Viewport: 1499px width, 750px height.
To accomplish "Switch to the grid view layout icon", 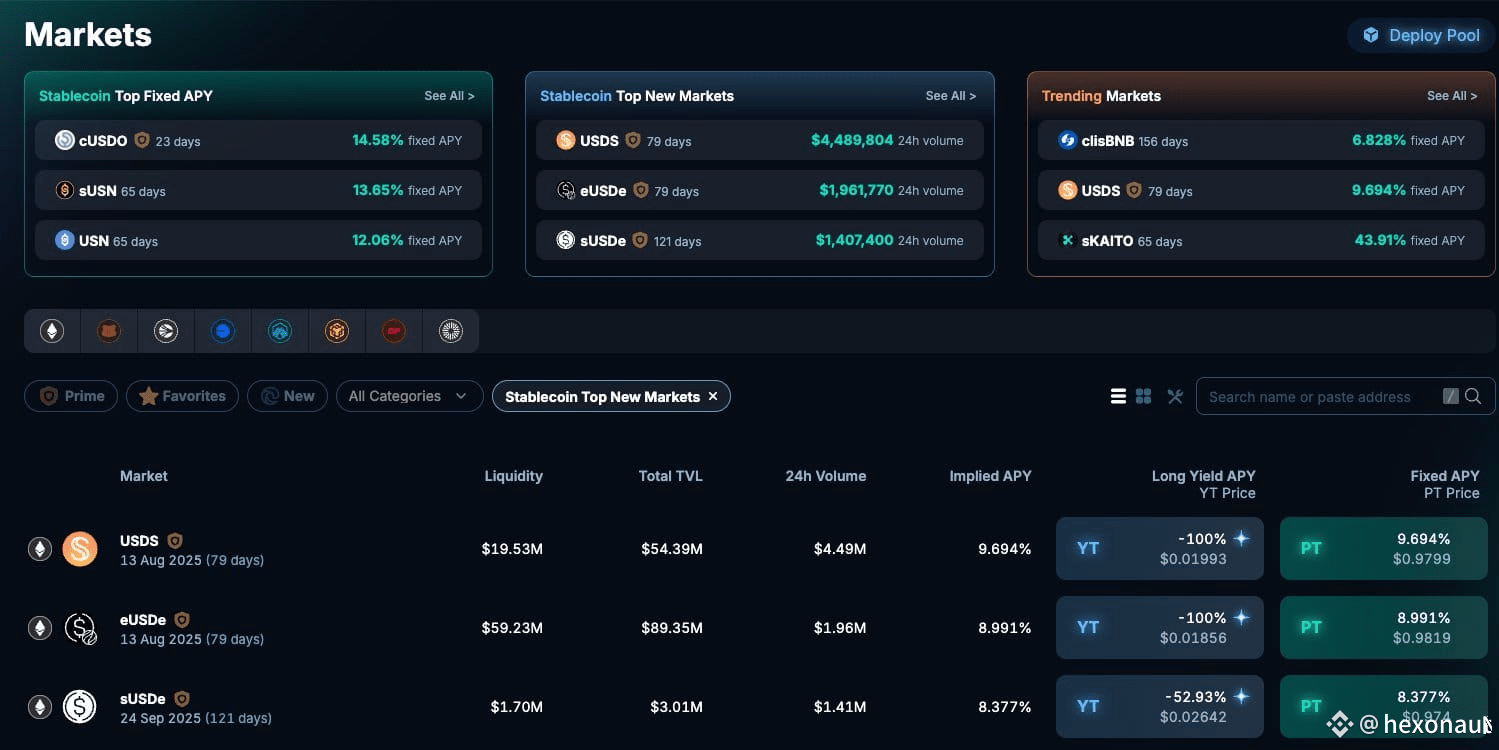I will click(1144, 397).
